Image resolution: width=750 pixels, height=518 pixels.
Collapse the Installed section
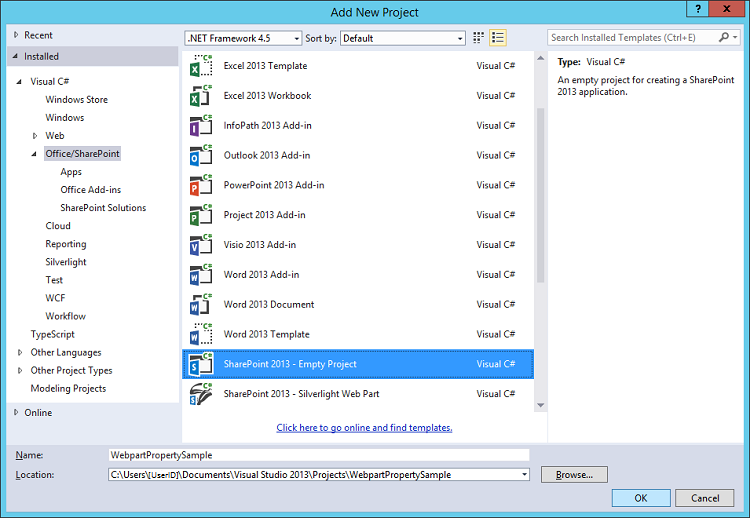16,56
